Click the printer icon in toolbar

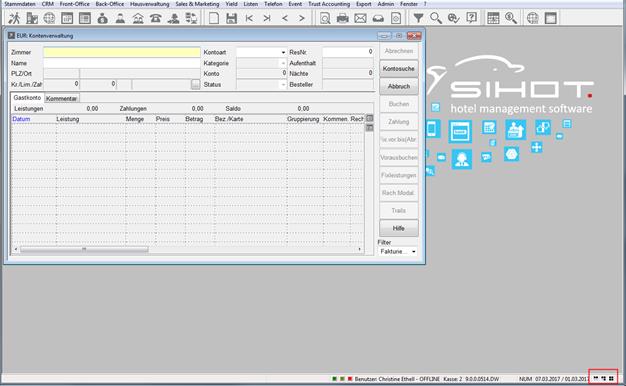(x=343, y=18)
